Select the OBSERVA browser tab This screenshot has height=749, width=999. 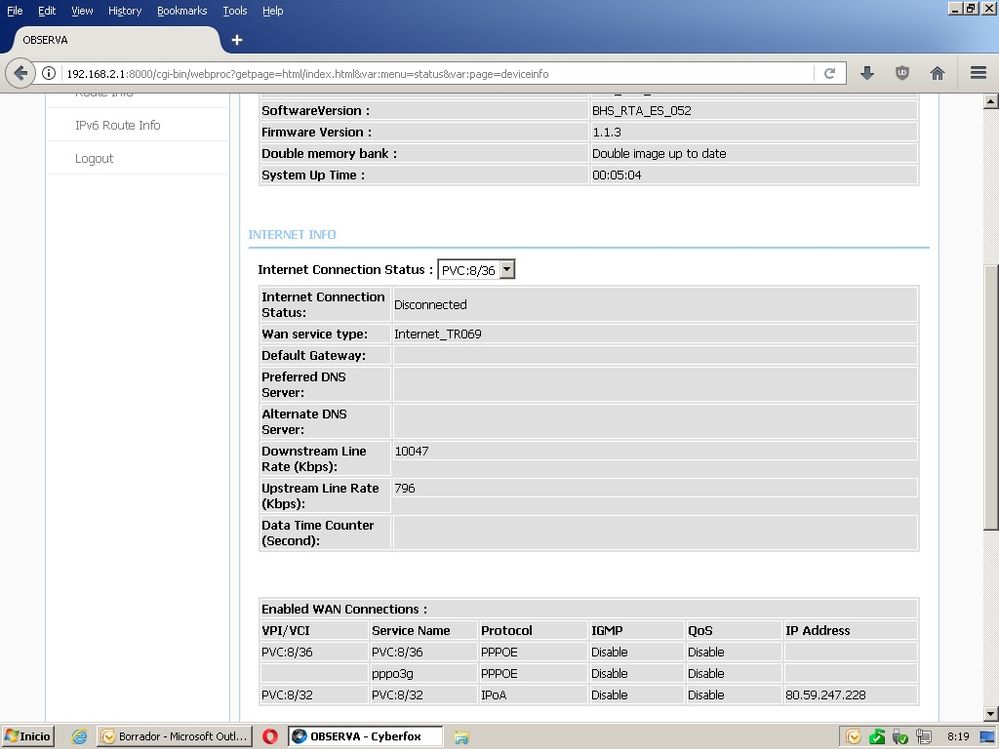tap(108, 40)
